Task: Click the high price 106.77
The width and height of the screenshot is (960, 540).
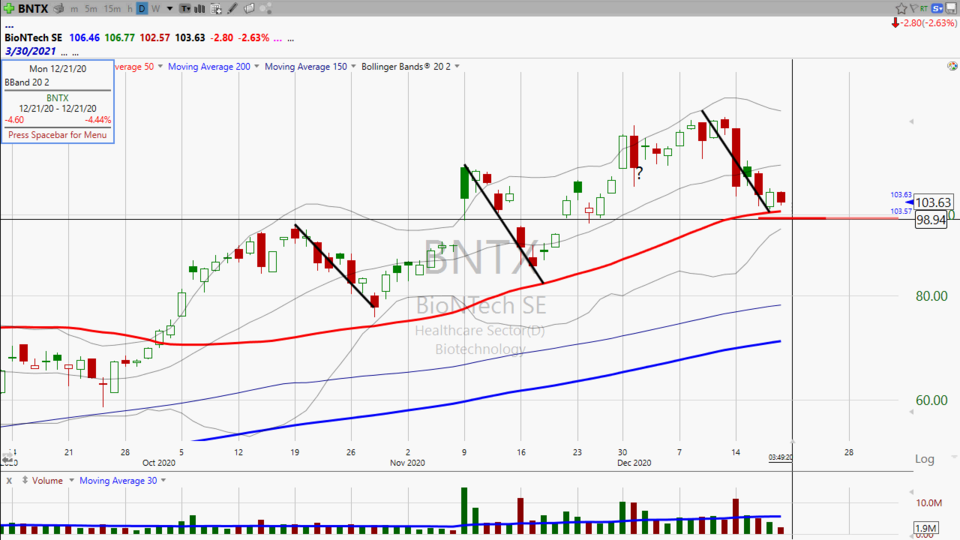Action: pyautogui.click(x=119, y=37)
